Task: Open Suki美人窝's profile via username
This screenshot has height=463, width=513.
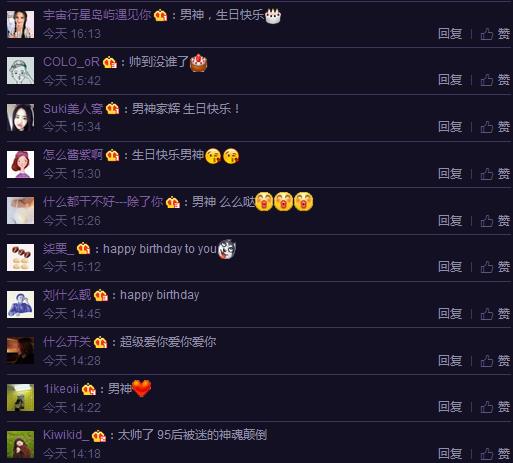Action: [73, 109]
